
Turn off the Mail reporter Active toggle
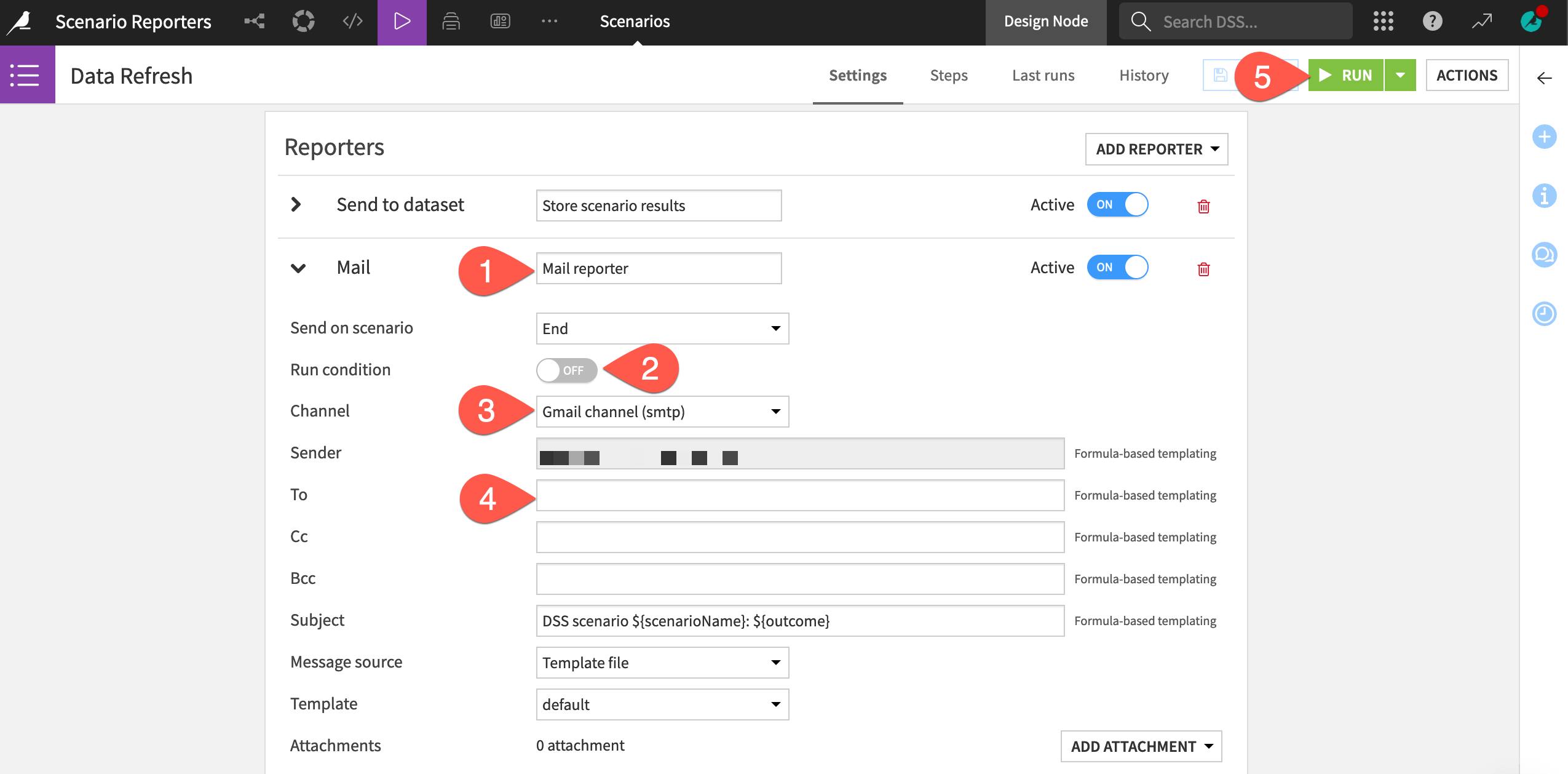tap(1118, 267)
